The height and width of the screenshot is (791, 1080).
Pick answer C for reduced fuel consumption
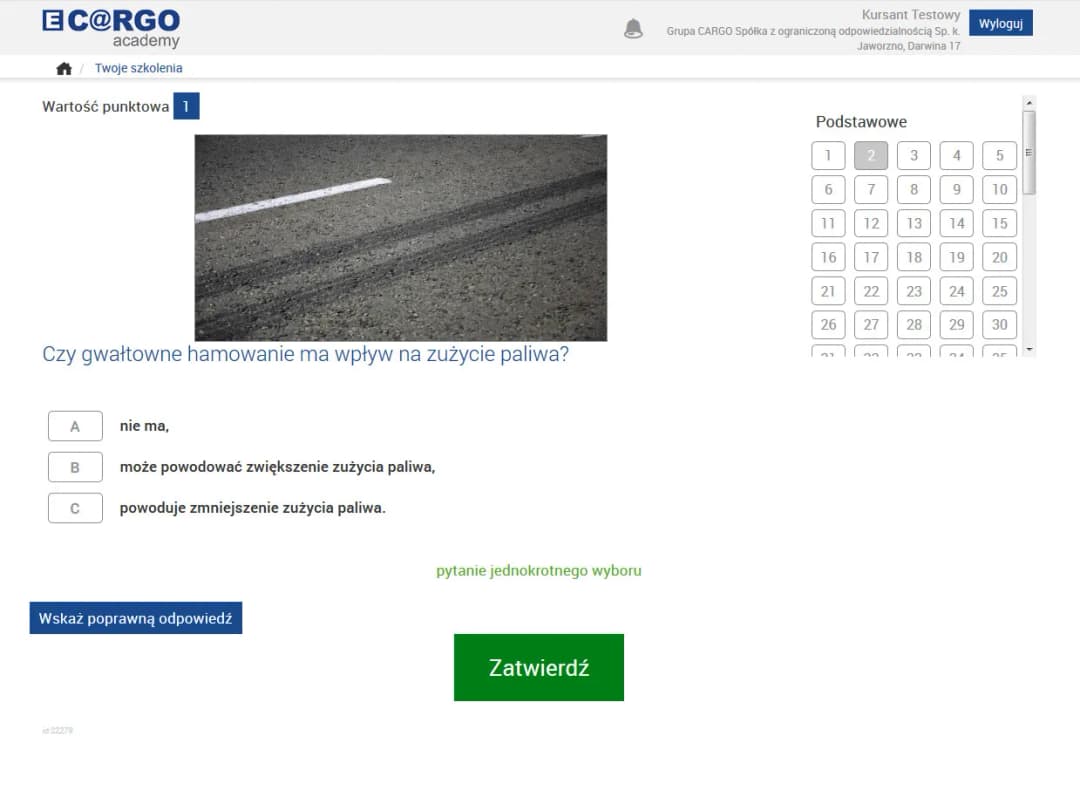(x=75, y=508)
